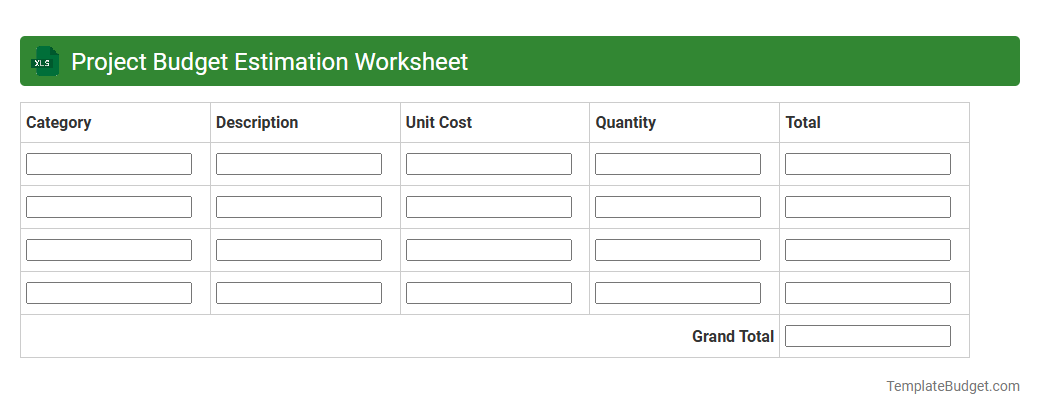Screen dimensions: 1040x415
Task: Focus Category input in third row
Action: pyautogui.click(x=109, y=250)
